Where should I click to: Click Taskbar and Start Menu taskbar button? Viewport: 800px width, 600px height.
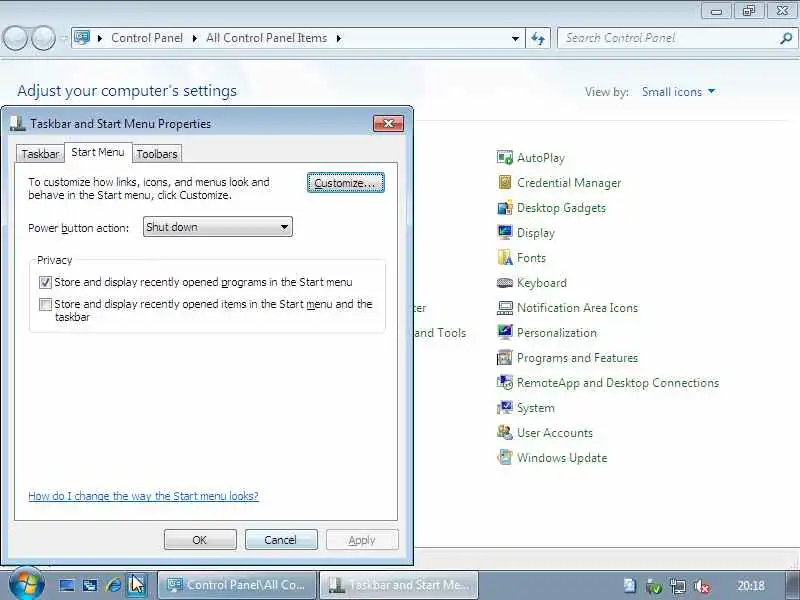398,585
